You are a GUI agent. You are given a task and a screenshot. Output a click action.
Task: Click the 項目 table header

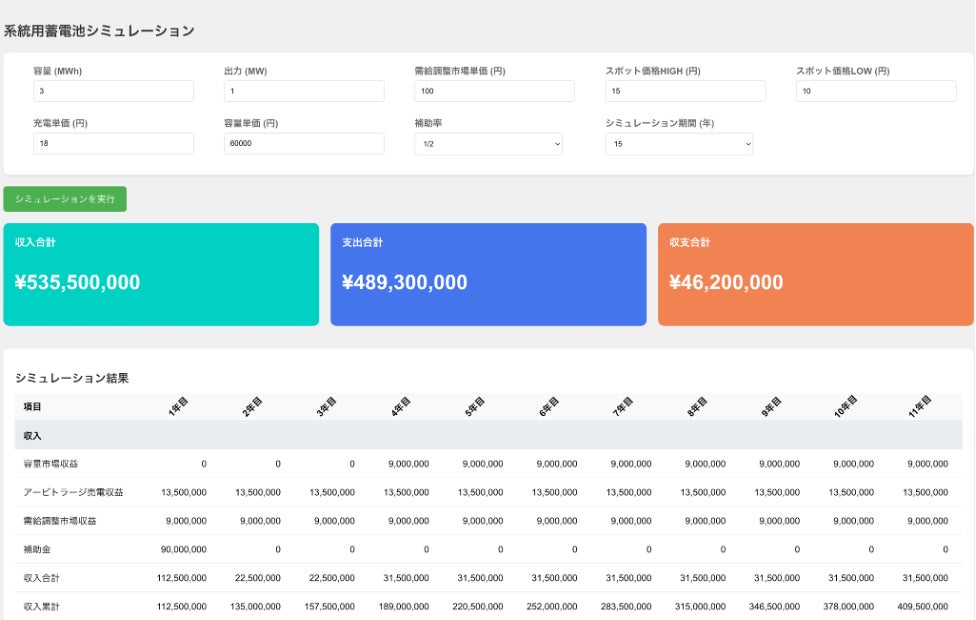(32, 406)
